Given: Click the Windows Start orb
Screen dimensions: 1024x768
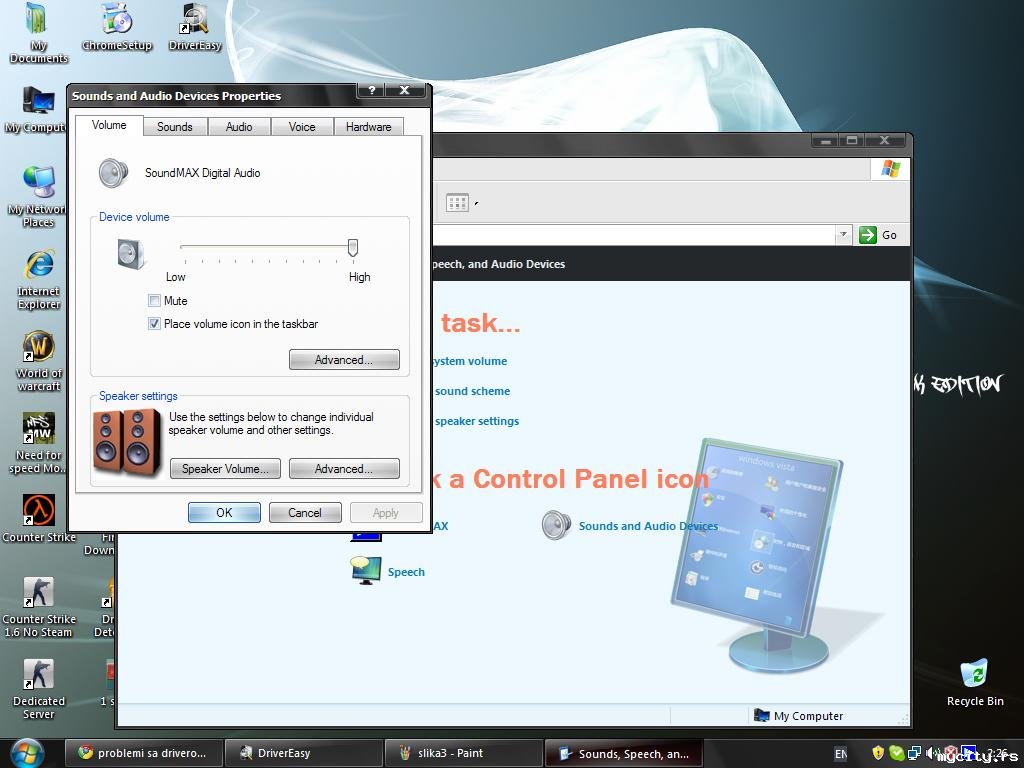Looking at the screenshot, I should pos(27,753).
